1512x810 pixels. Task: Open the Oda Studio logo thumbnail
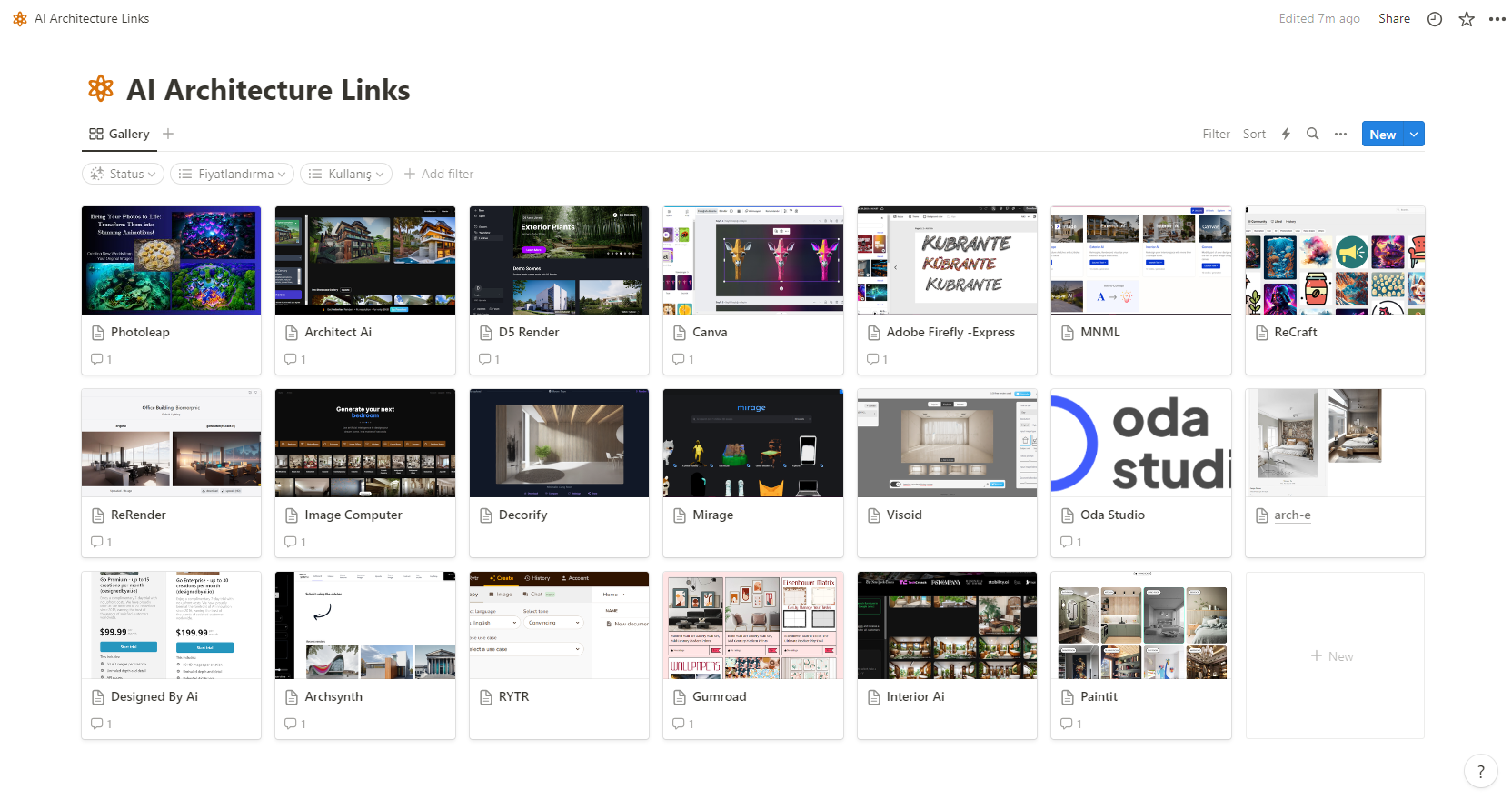[x=1141, y=443]
